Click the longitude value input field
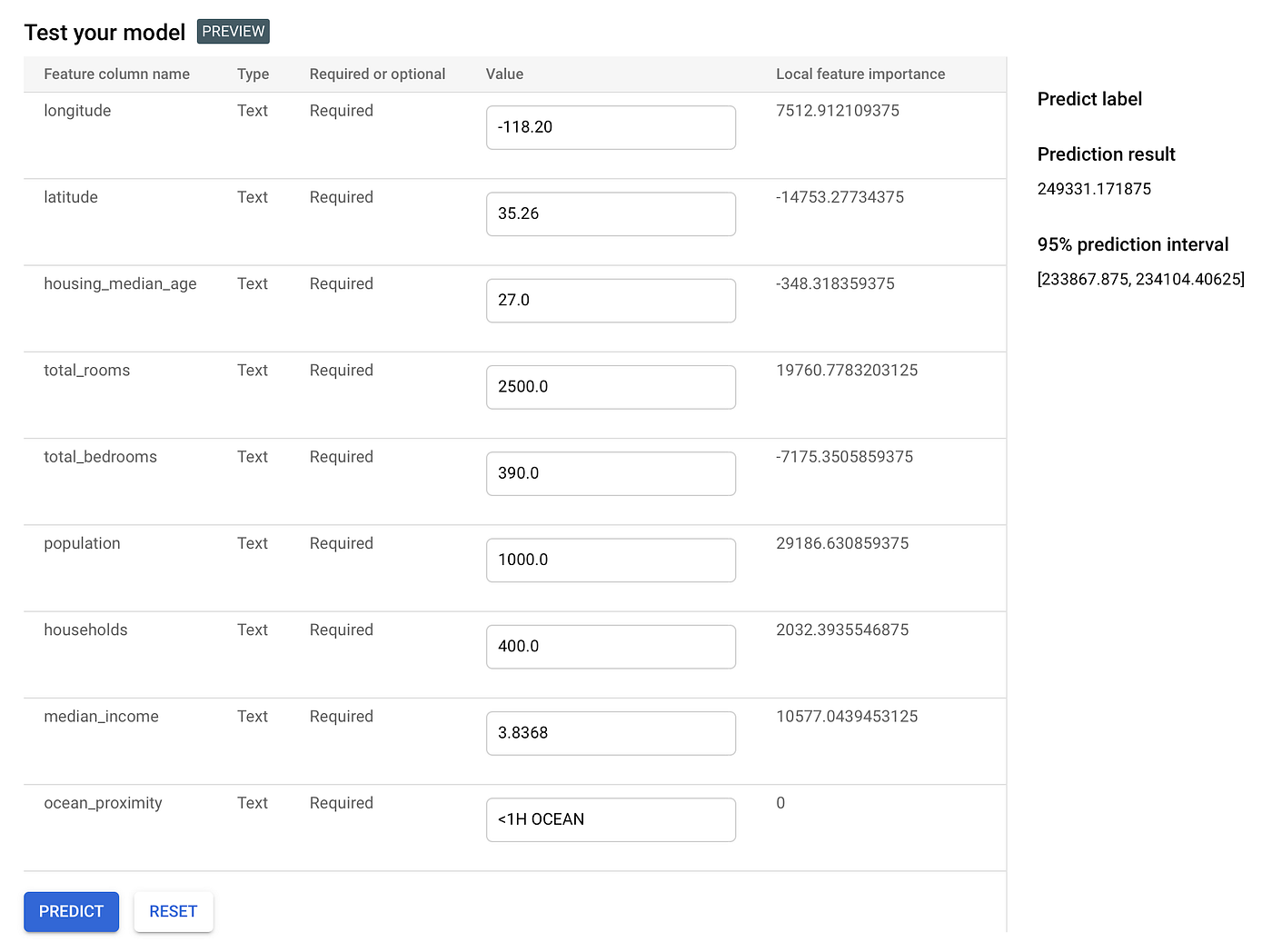The width and height of the screenshot is (1272, 952). point(611,127)
